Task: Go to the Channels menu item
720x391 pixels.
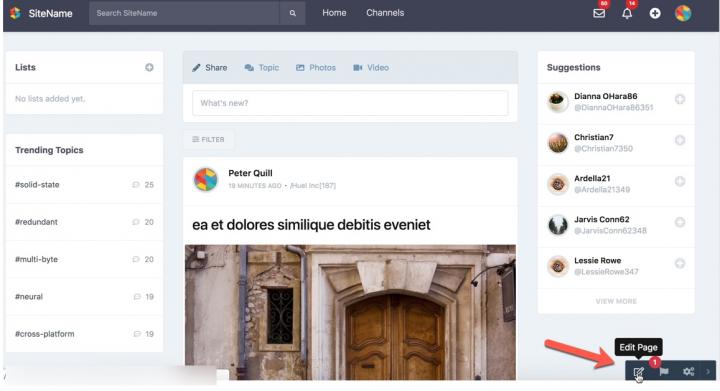Action: tap(385, 13)
